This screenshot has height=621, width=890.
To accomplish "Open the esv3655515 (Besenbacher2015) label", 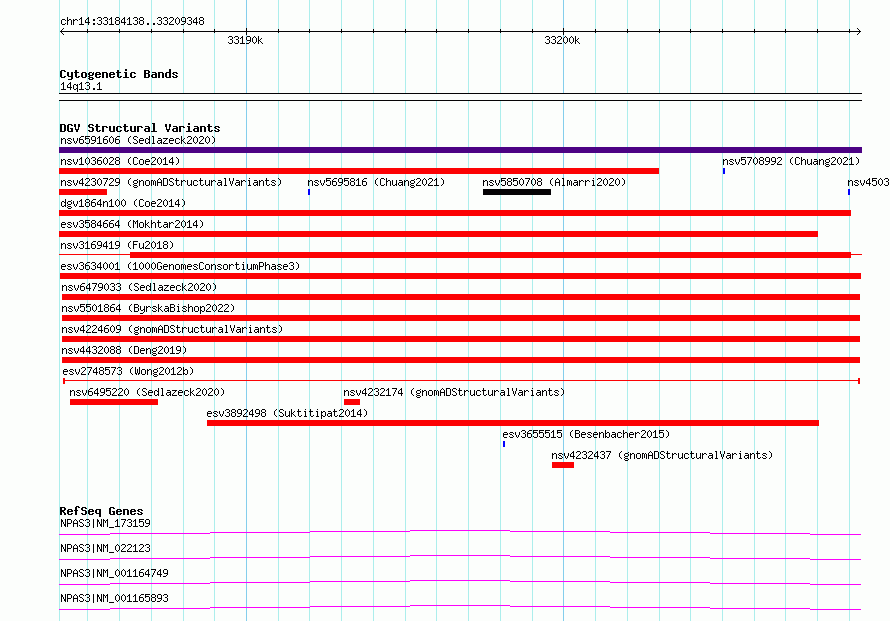I will tap(586, 434).
